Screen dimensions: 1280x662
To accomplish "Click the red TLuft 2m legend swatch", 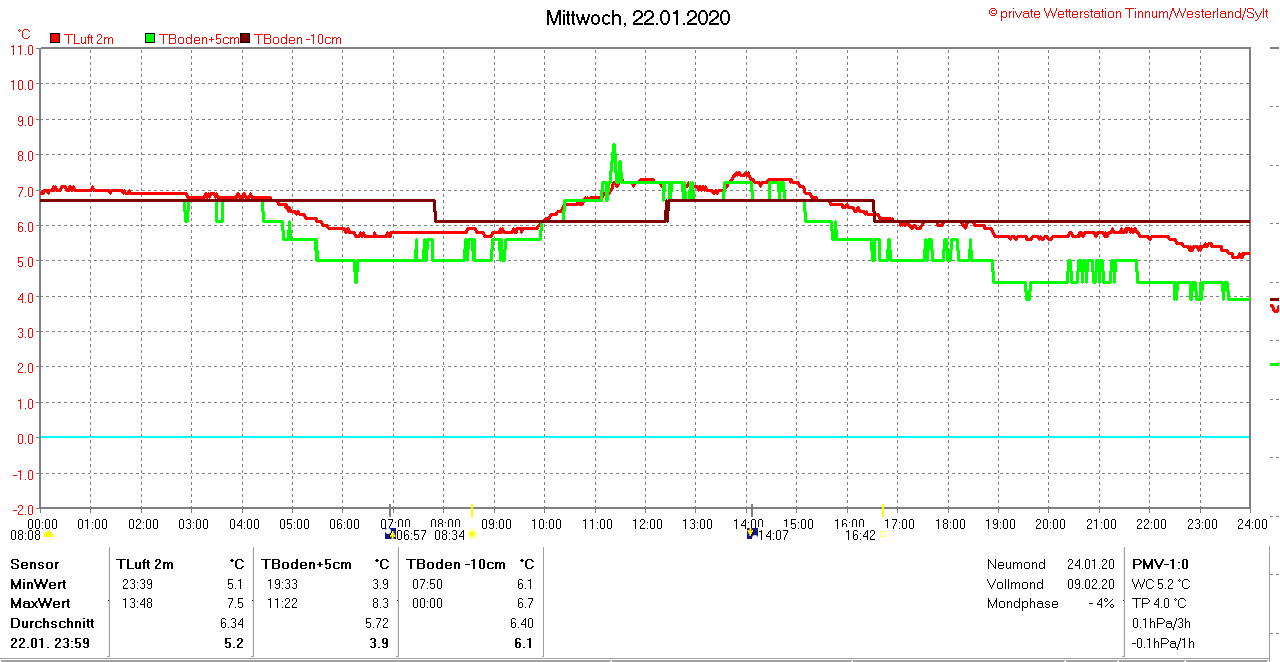I will point(55,39).
